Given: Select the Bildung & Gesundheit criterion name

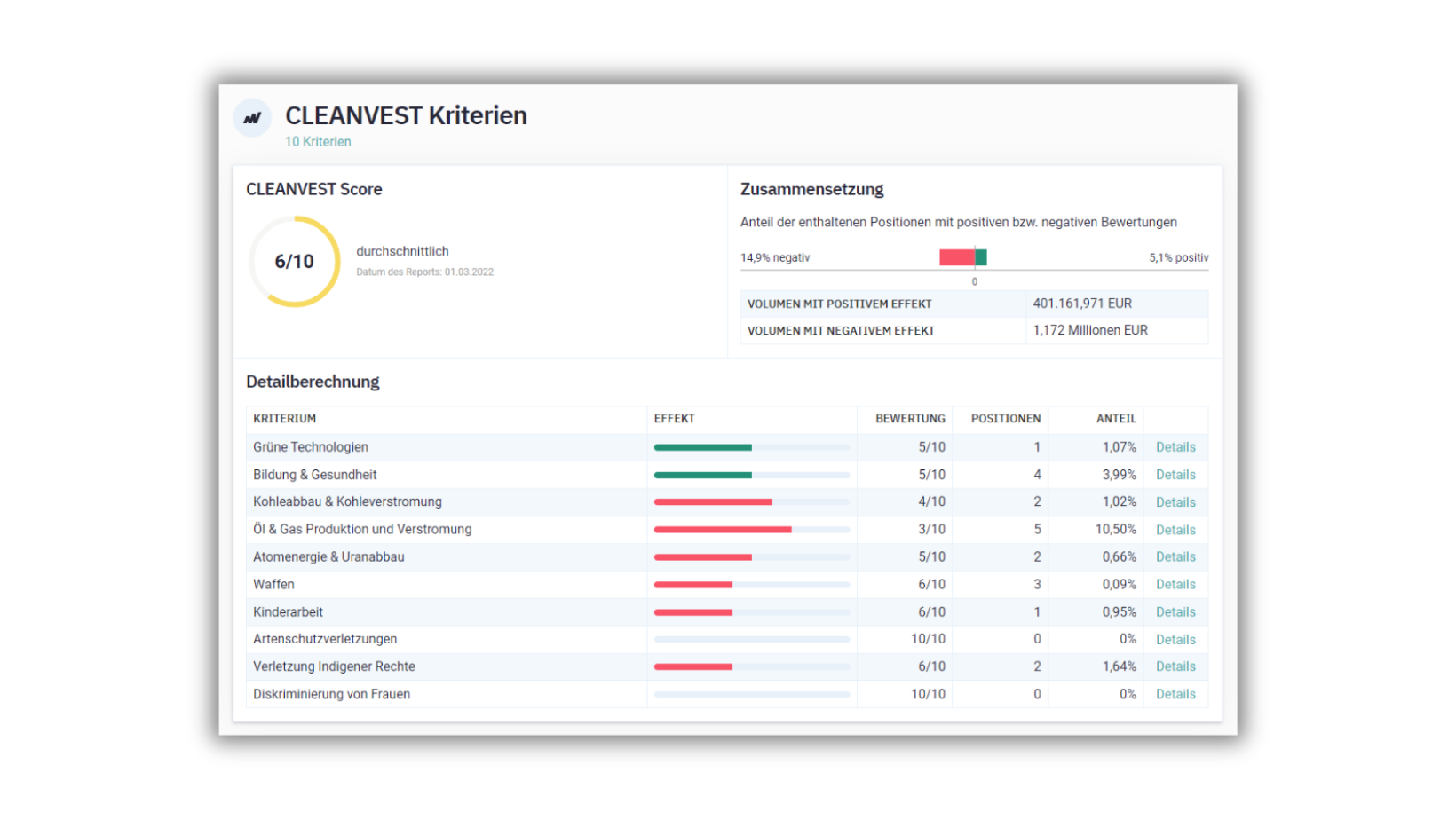Looking at the screenshot, I should pos(315,475).
